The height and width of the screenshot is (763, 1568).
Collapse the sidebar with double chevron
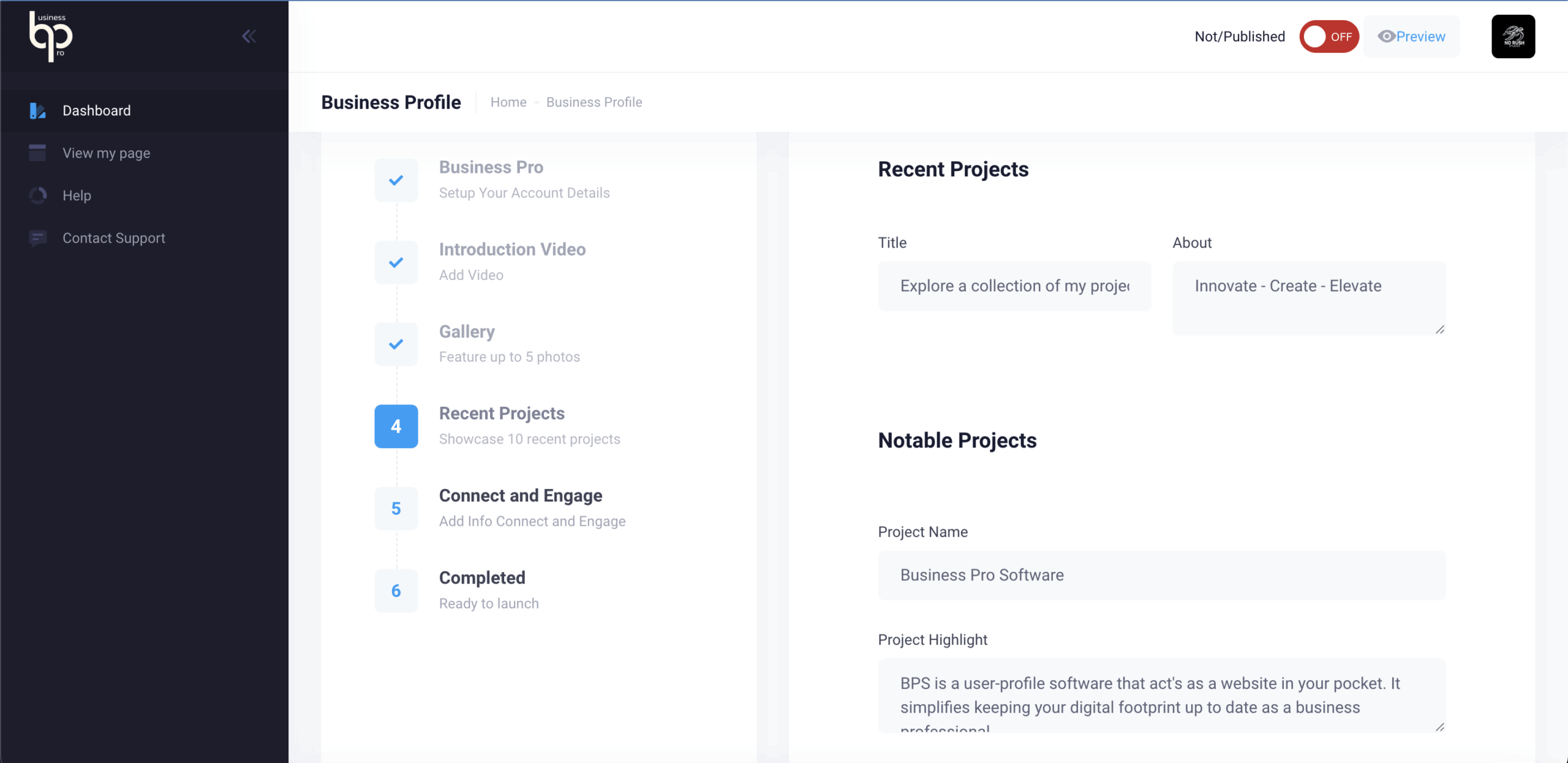point(249,37)
